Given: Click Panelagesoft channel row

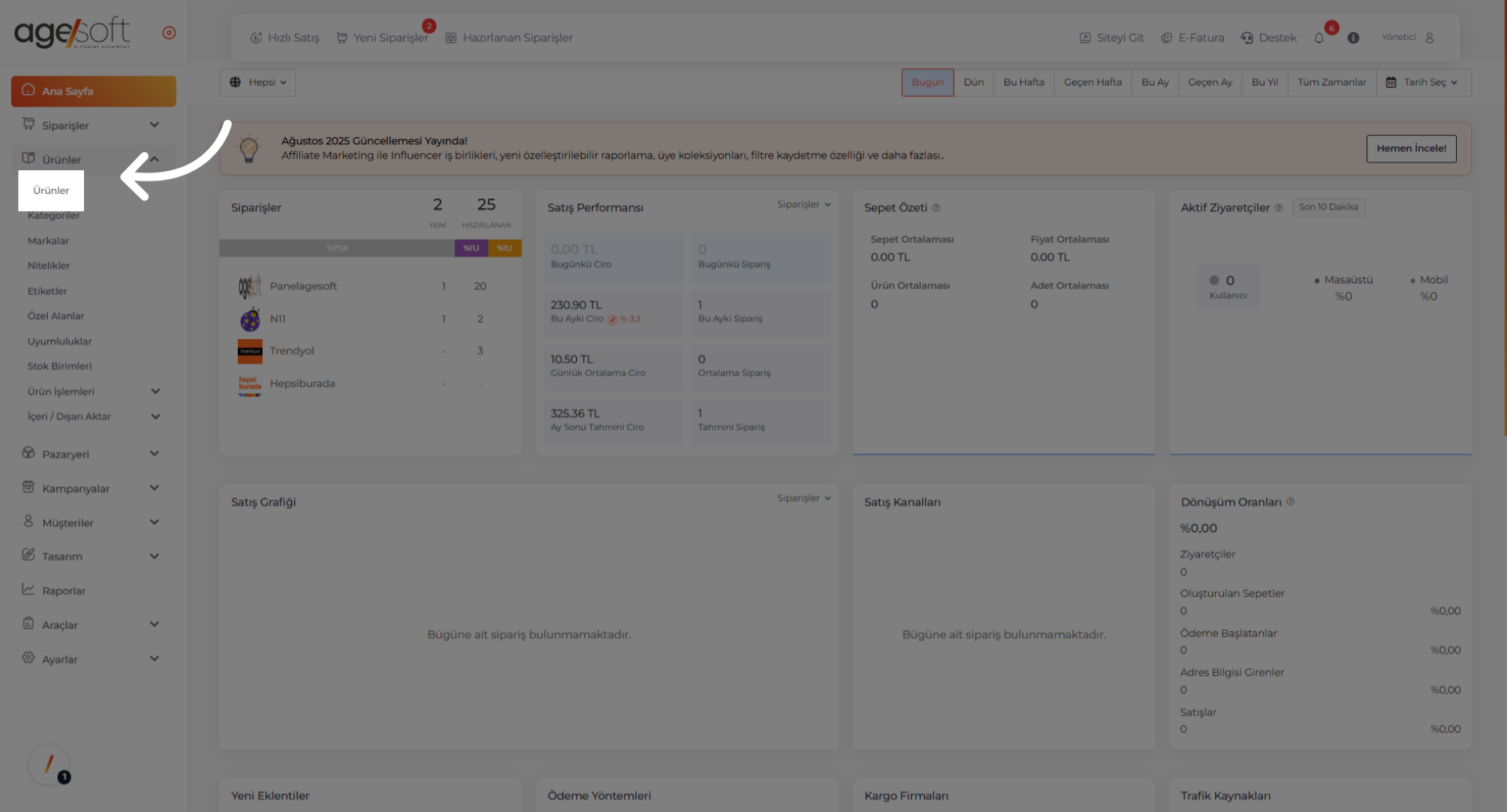Looking at the screenshot, I should click(x=370, y=286).
